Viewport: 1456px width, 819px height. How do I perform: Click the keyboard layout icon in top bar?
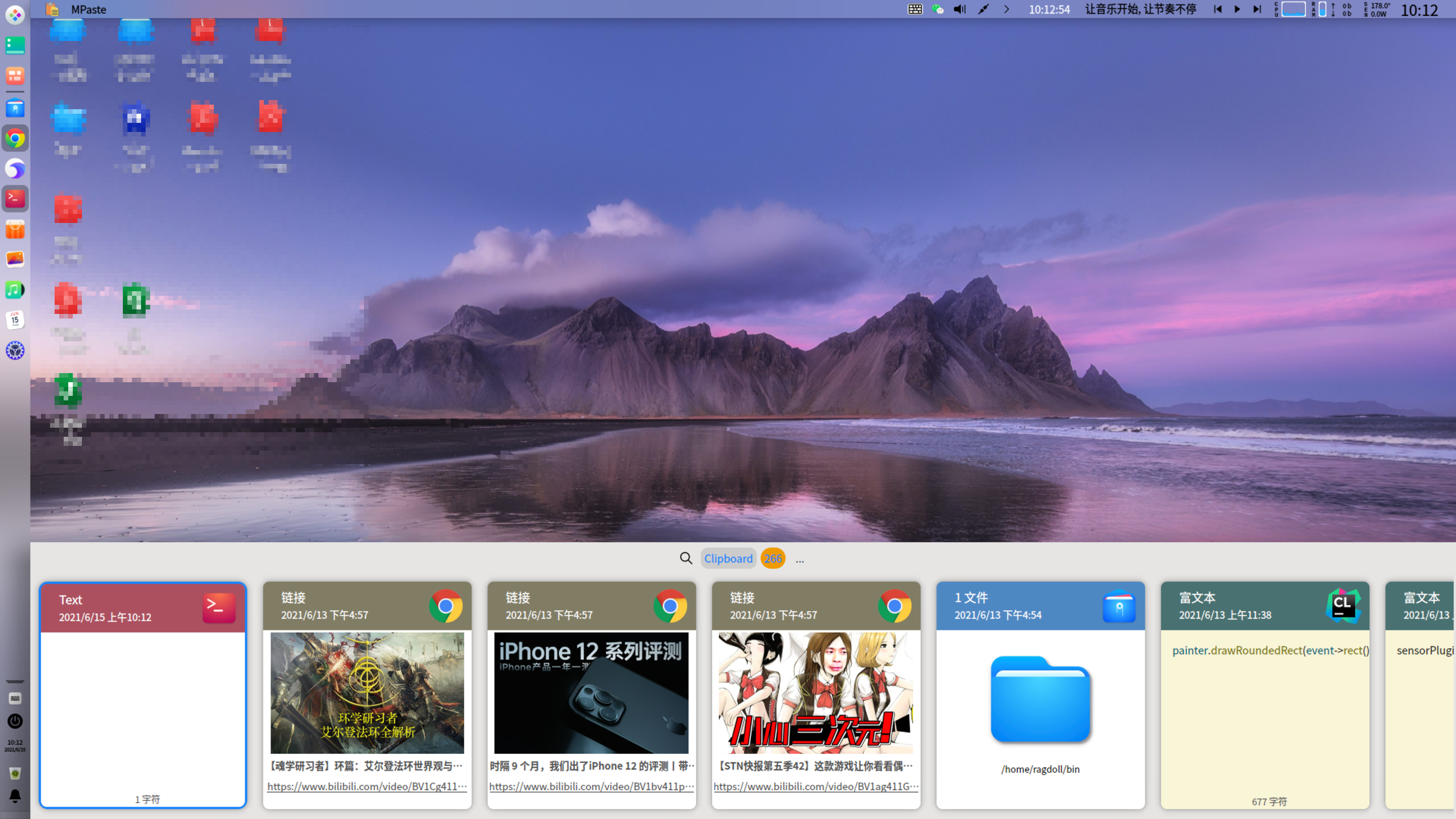[915, 9]
